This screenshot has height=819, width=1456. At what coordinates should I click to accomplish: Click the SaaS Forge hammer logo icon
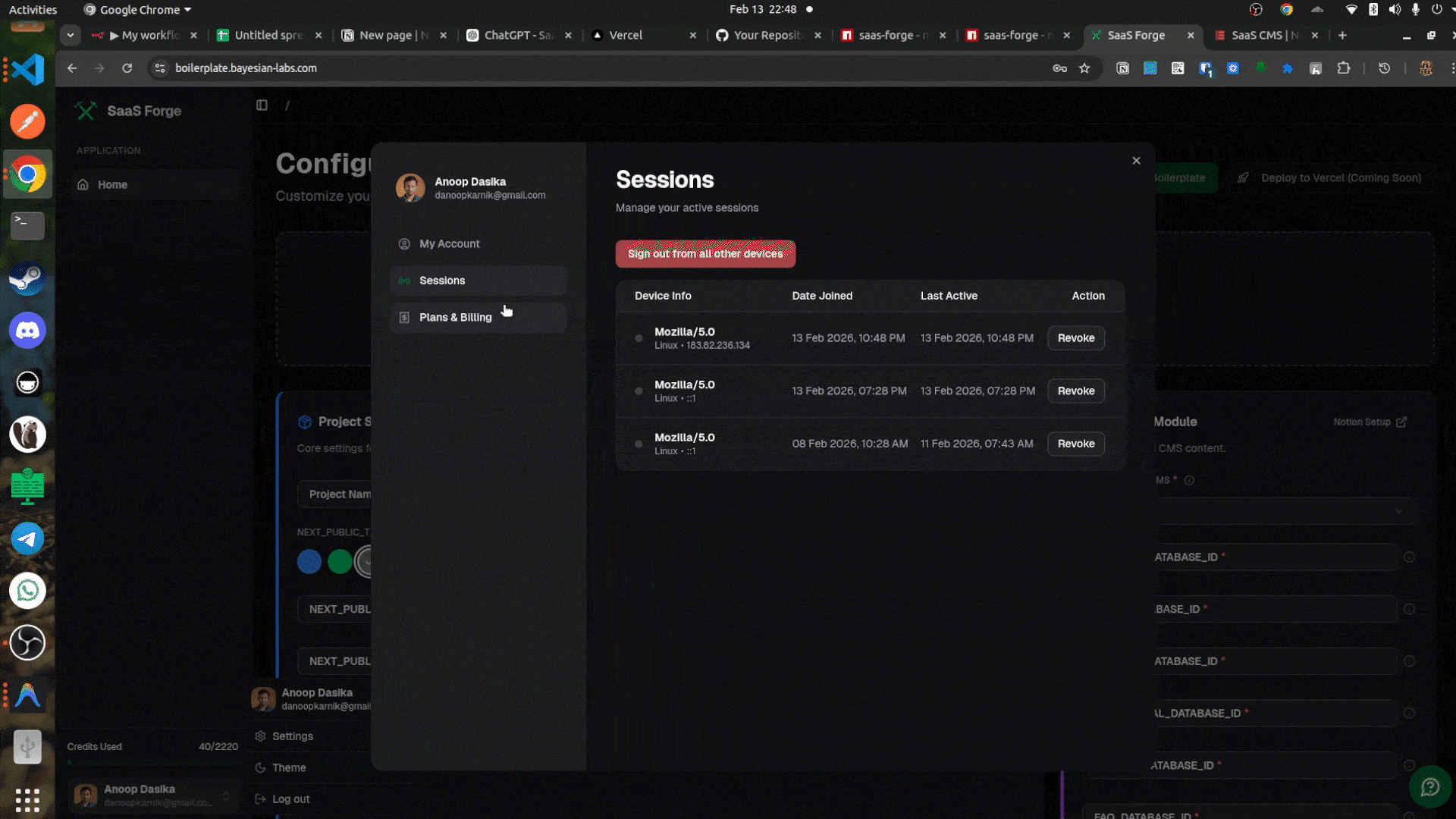coord(85,110)
